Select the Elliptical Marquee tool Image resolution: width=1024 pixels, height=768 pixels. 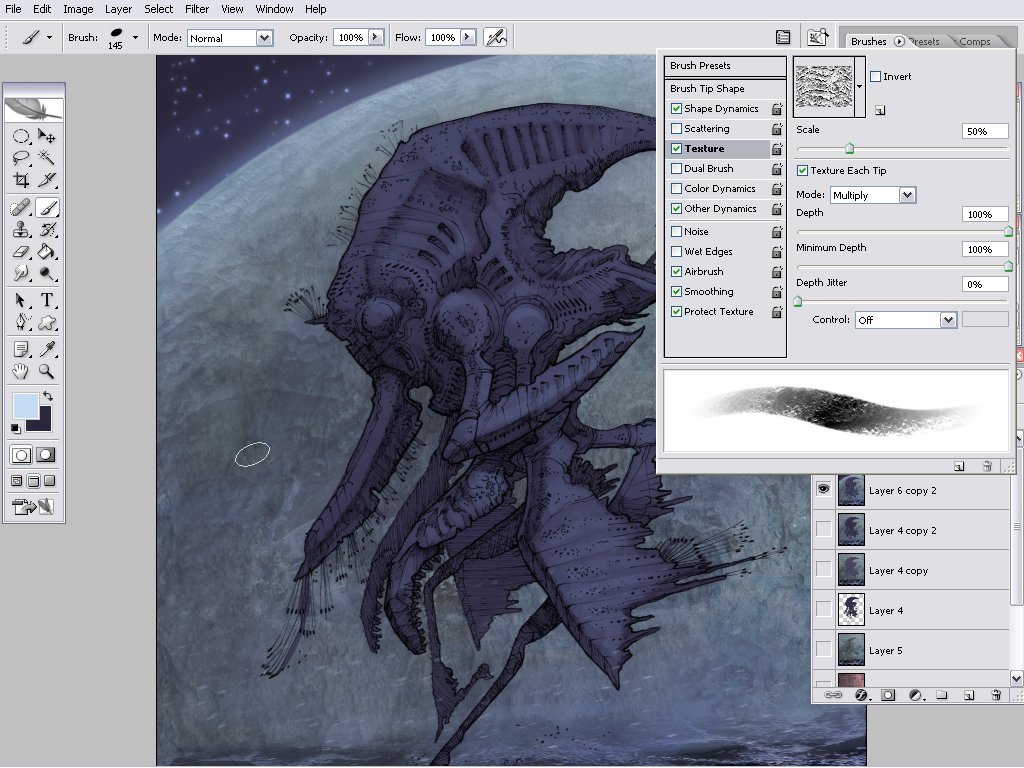[x=21, y=136]
